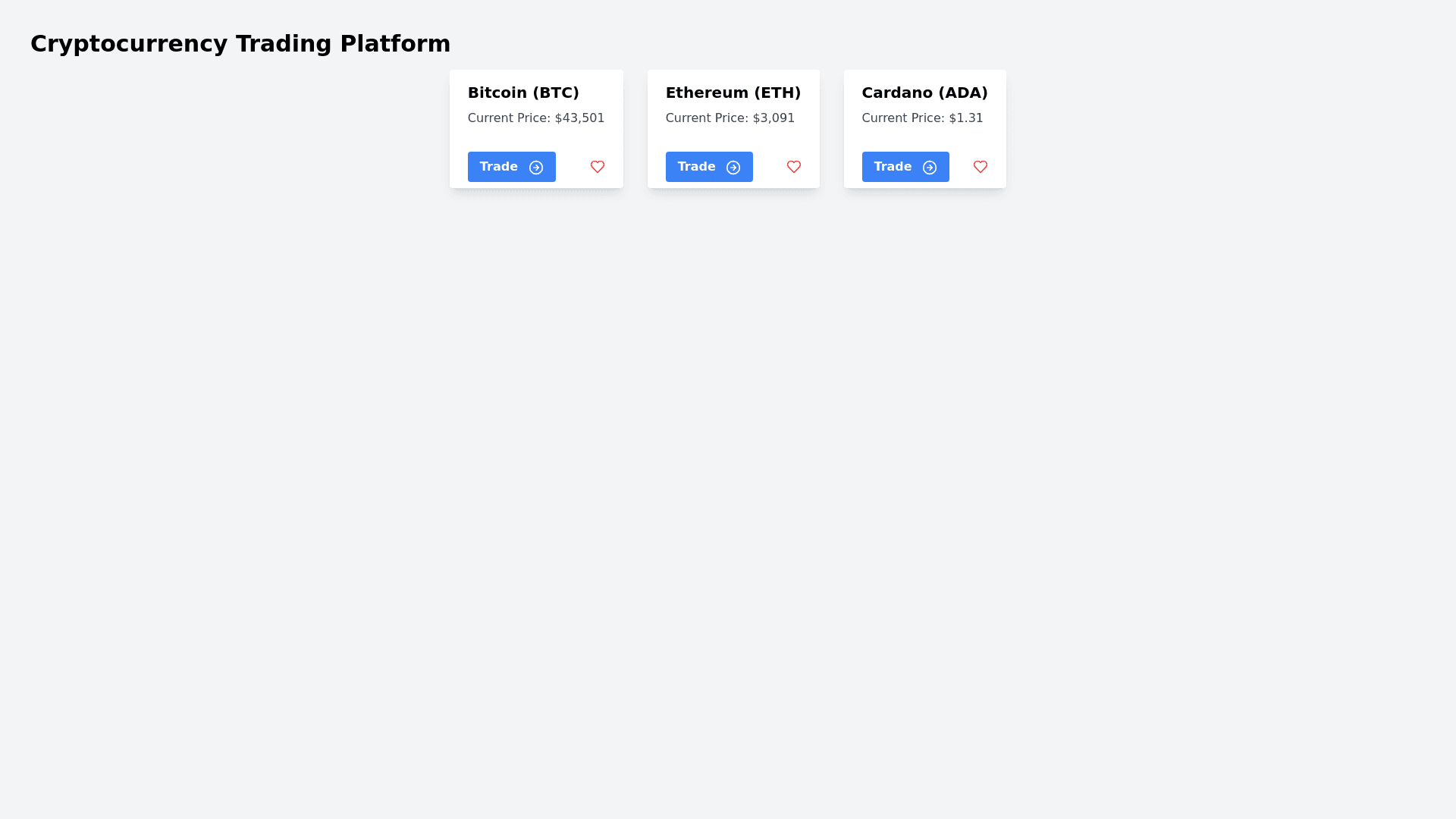Image resolution: width=1456 pixels, height=819 pixels.
Task: Click the arrow circle icon in Ethereum Trade
Action: [x=733, y=168]
